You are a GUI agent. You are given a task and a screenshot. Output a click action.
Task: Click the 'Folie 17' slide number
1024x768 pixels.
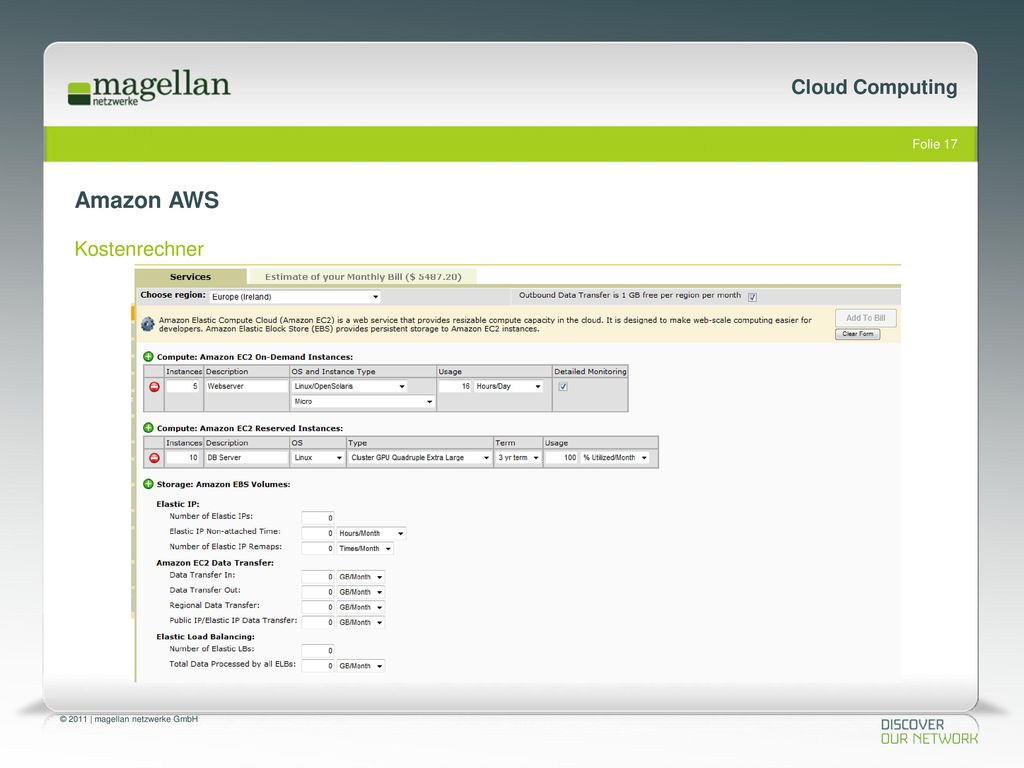point(935,144)
